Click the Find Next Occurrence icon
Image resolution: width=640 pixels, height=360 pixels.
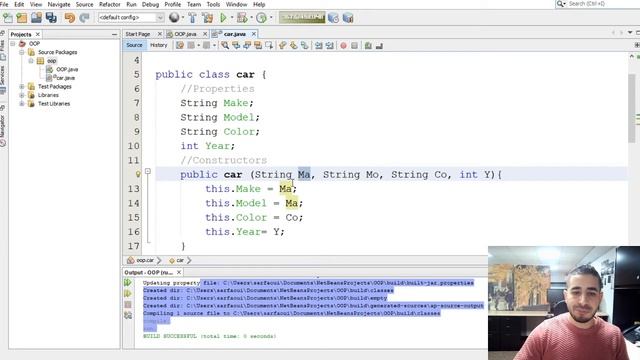[x=247, y=46]
